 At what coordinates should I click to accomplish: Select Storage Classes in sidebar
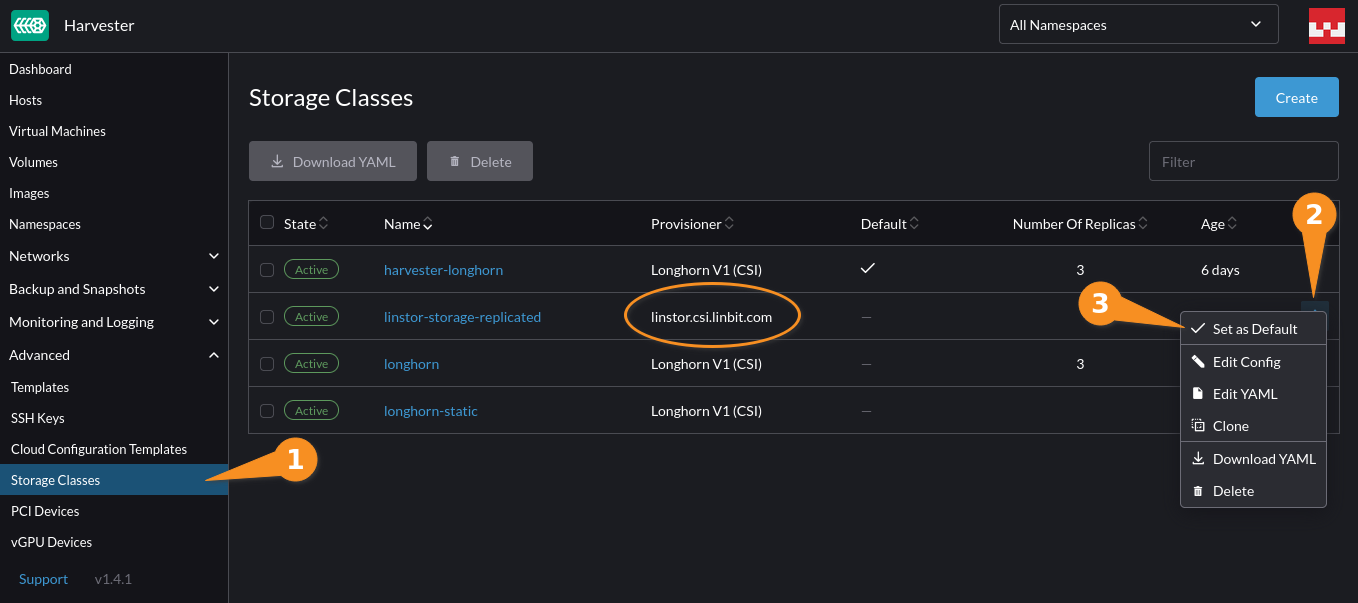(x=114, y=480)
